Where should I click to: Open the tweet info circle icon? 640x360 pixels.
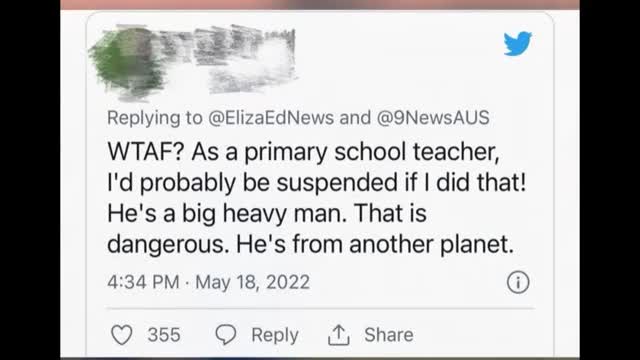coord(518,282)
